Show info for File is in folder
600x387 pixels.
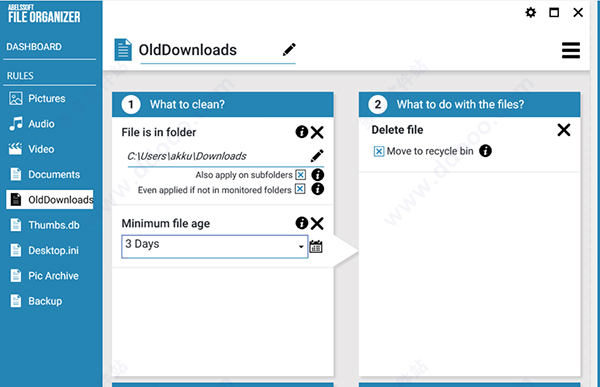coord(302,132)
